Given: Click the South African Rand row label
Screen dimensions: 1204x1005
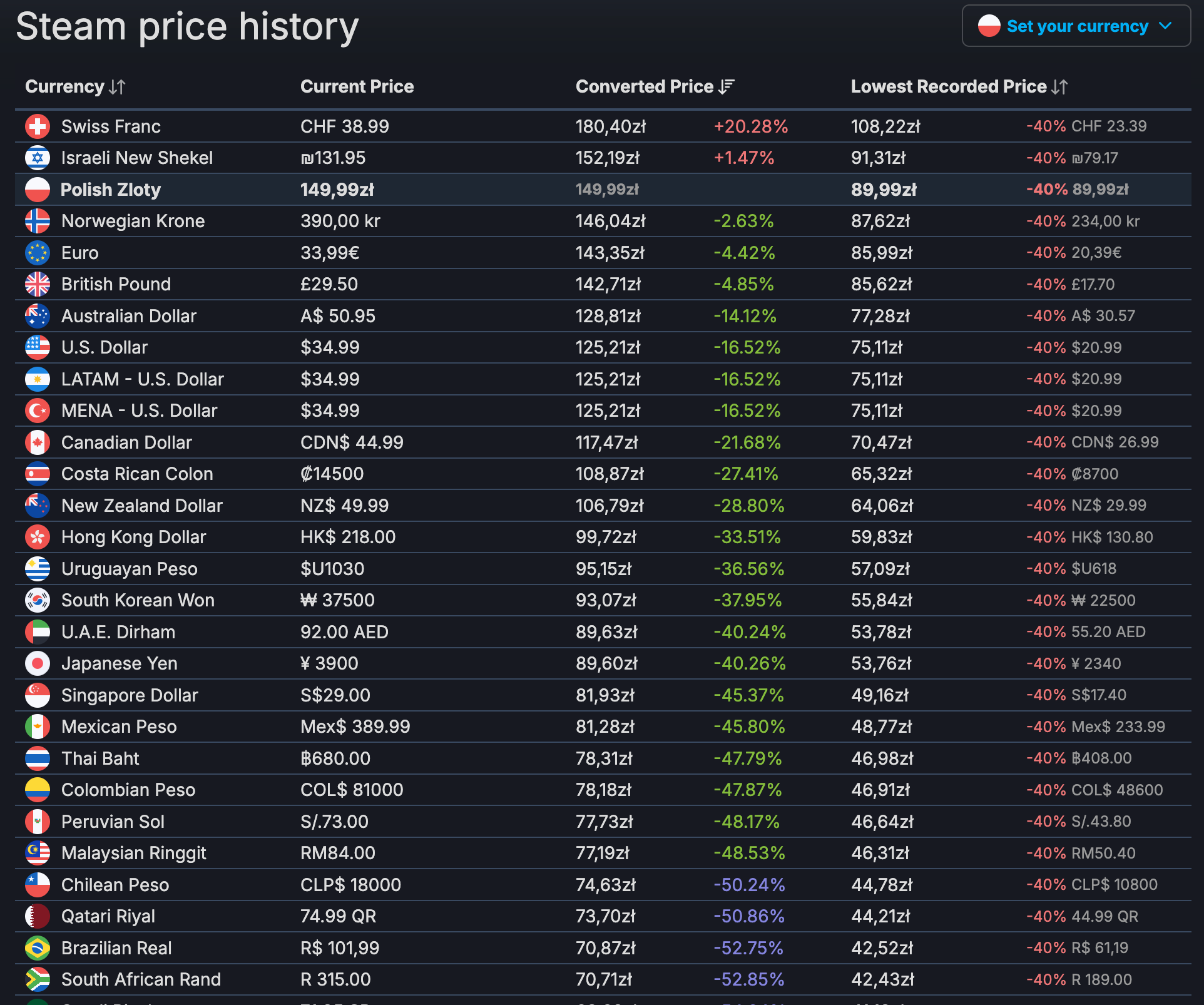Looking at the screenshot, I should [x=141, y=979].
